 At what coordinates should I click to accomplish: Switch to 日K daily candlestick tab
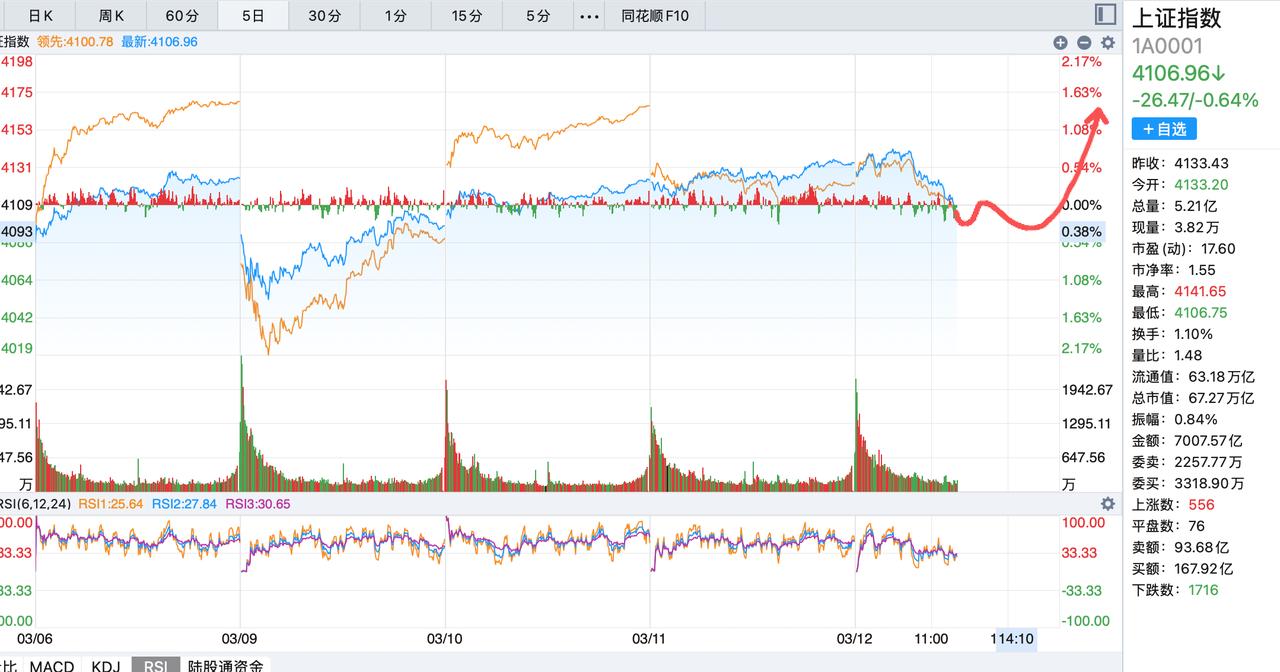point(40,16)
